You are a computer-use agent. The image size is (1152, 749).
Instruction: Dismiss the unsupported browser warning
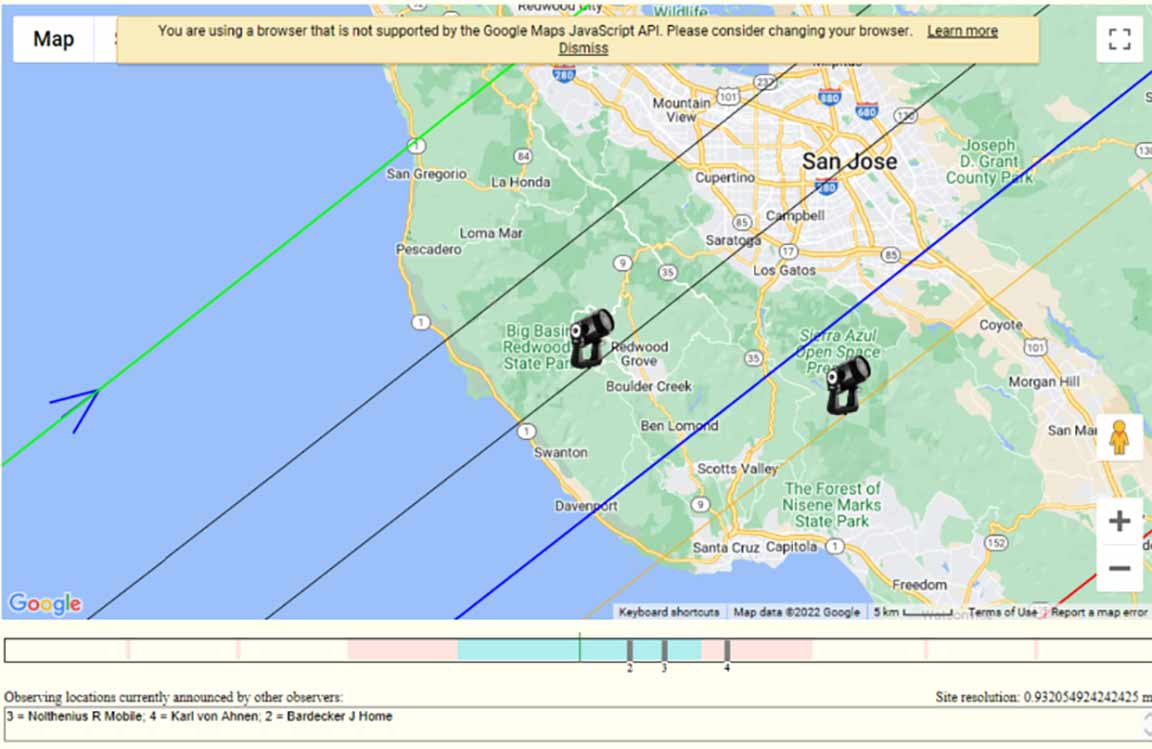(583, 48)
